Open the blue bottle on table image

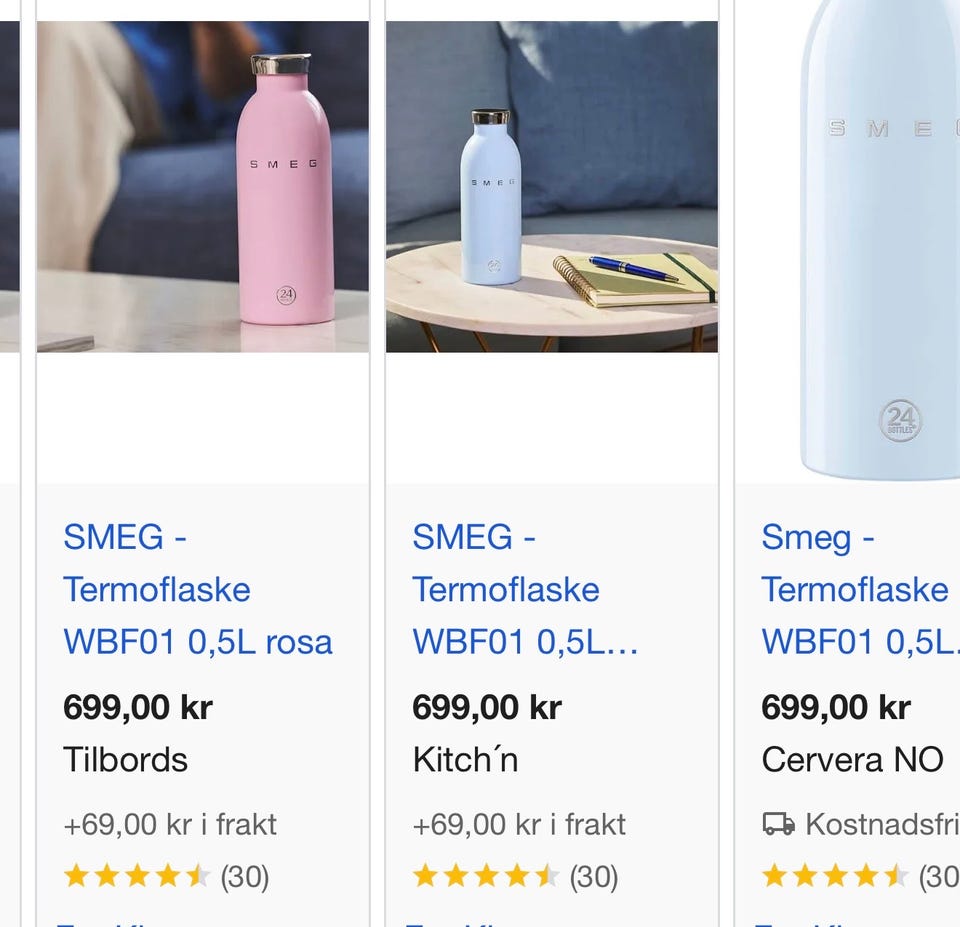coord(552,187)
